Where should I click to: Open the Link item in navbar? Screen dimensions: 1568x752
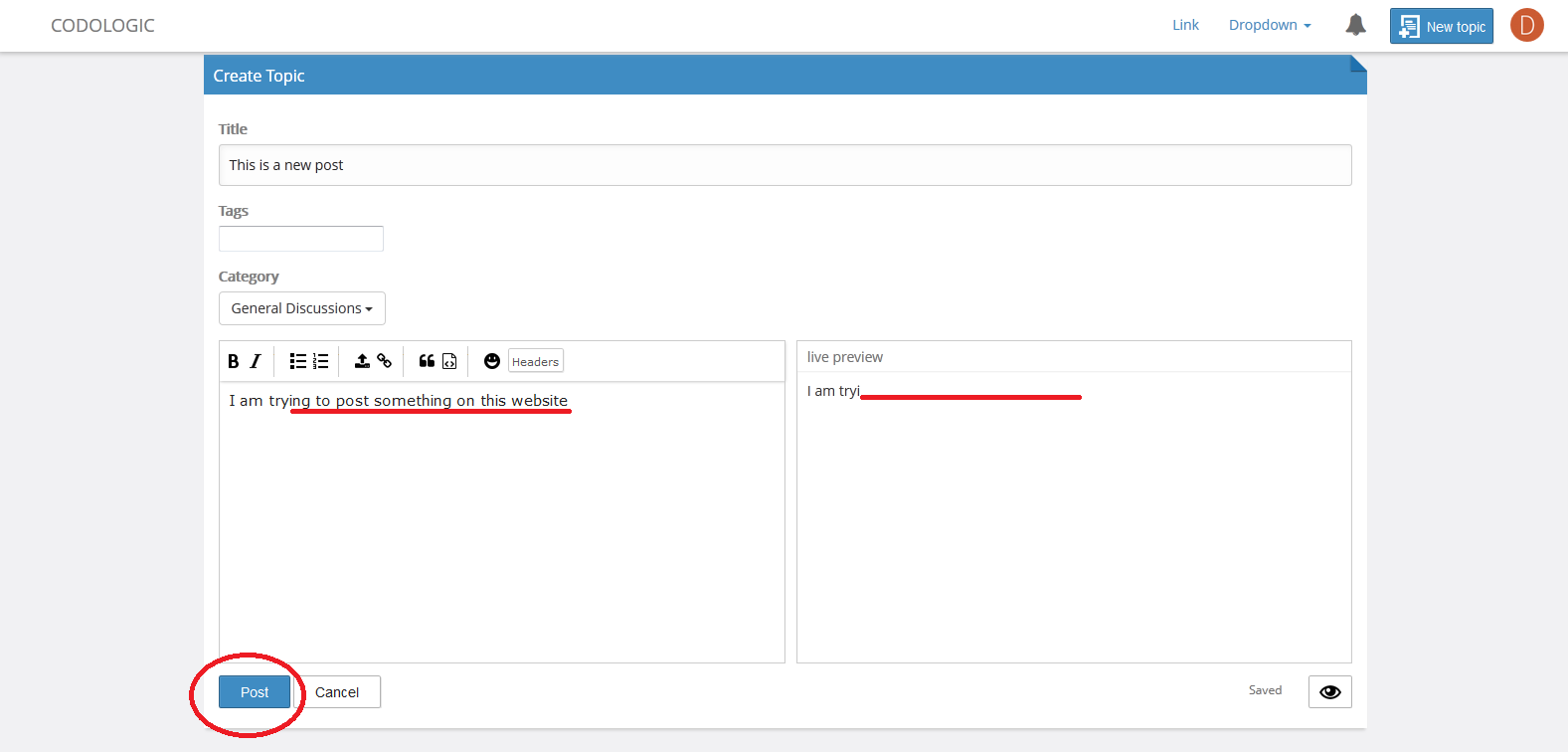pos(1185,25)
